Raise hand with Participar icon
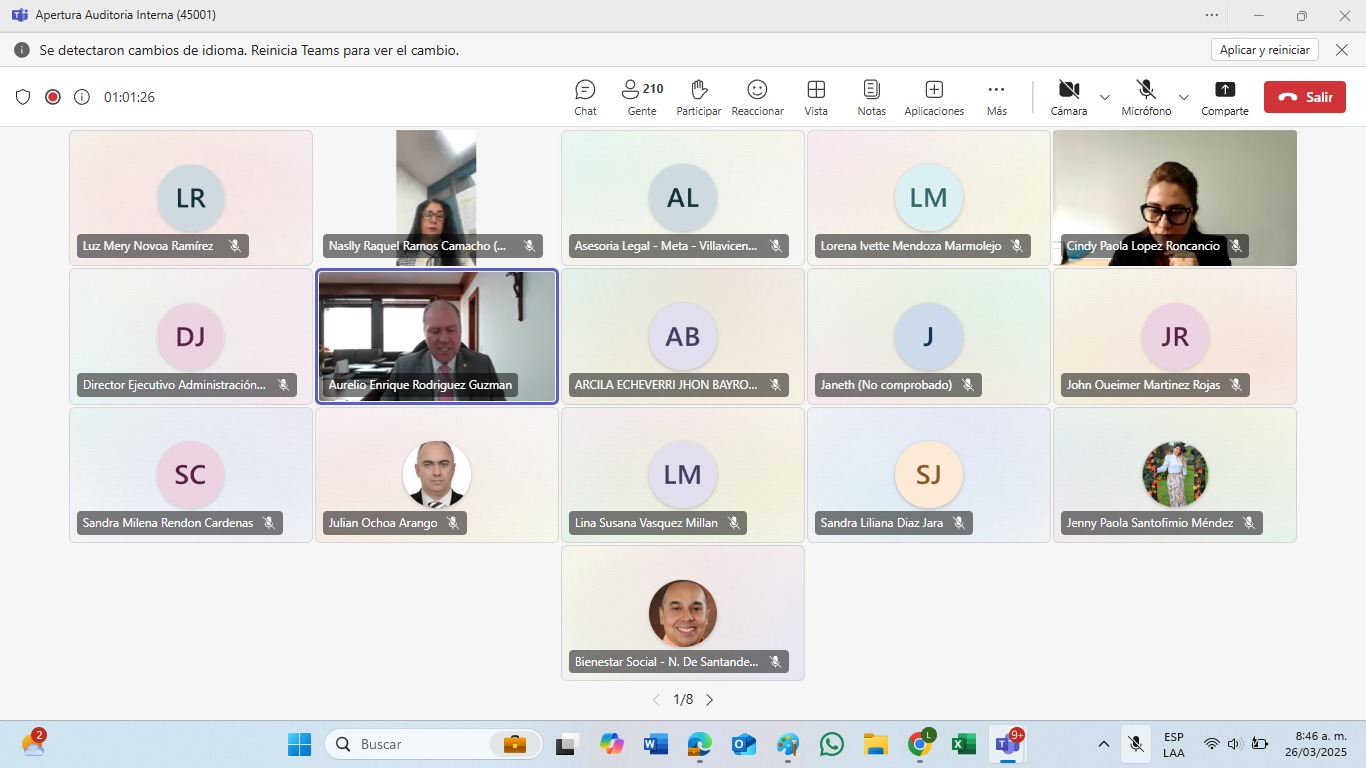 699,97
